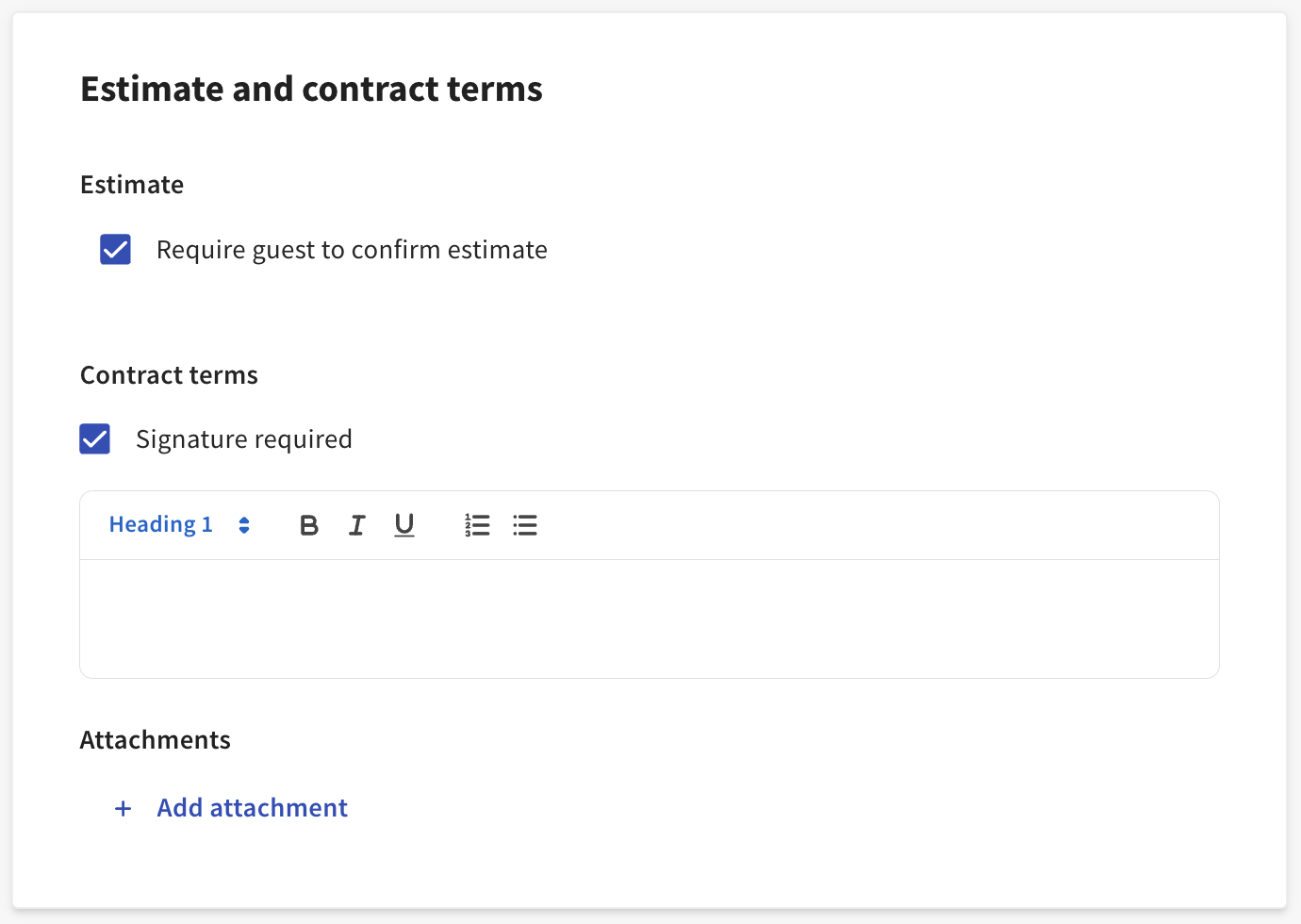Click the Signature required label text
Viewport: 1301px width, 924px height.
click(244, 439)
